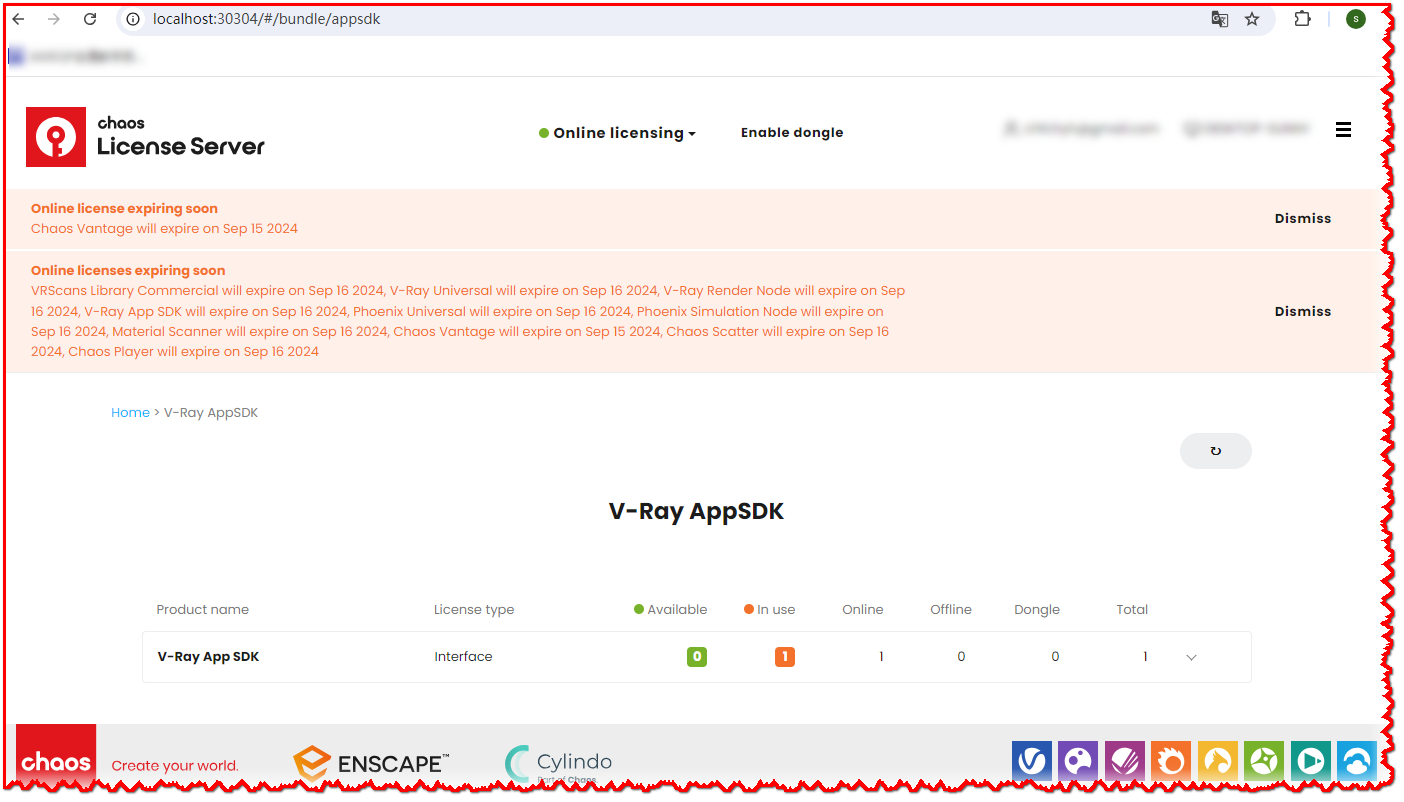Click the Total column header
The height and width of the screenshot is (802, 1404).
pos(1132,610)
